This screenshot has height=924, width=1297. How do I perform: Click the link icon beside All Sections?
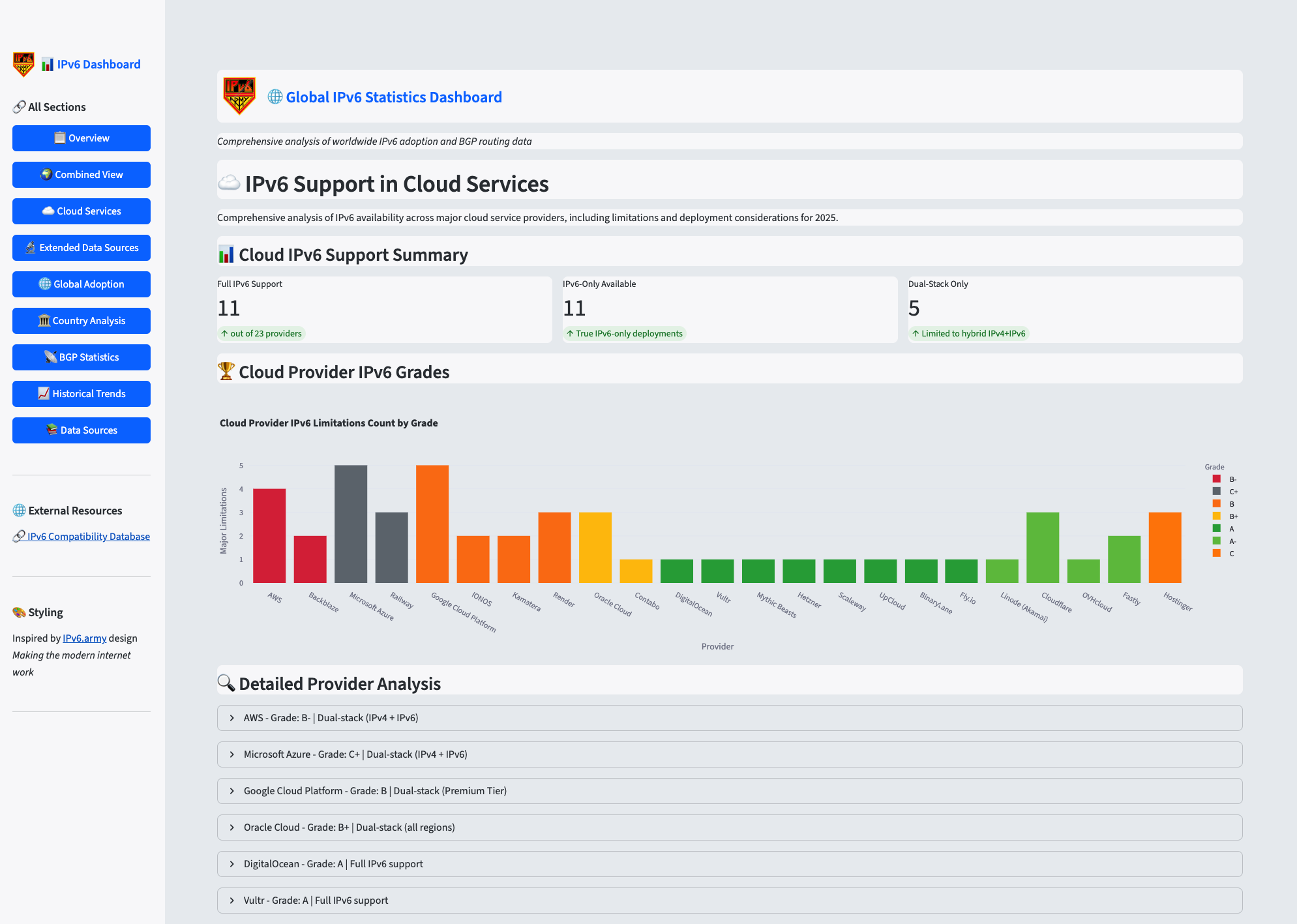point(19,107)
